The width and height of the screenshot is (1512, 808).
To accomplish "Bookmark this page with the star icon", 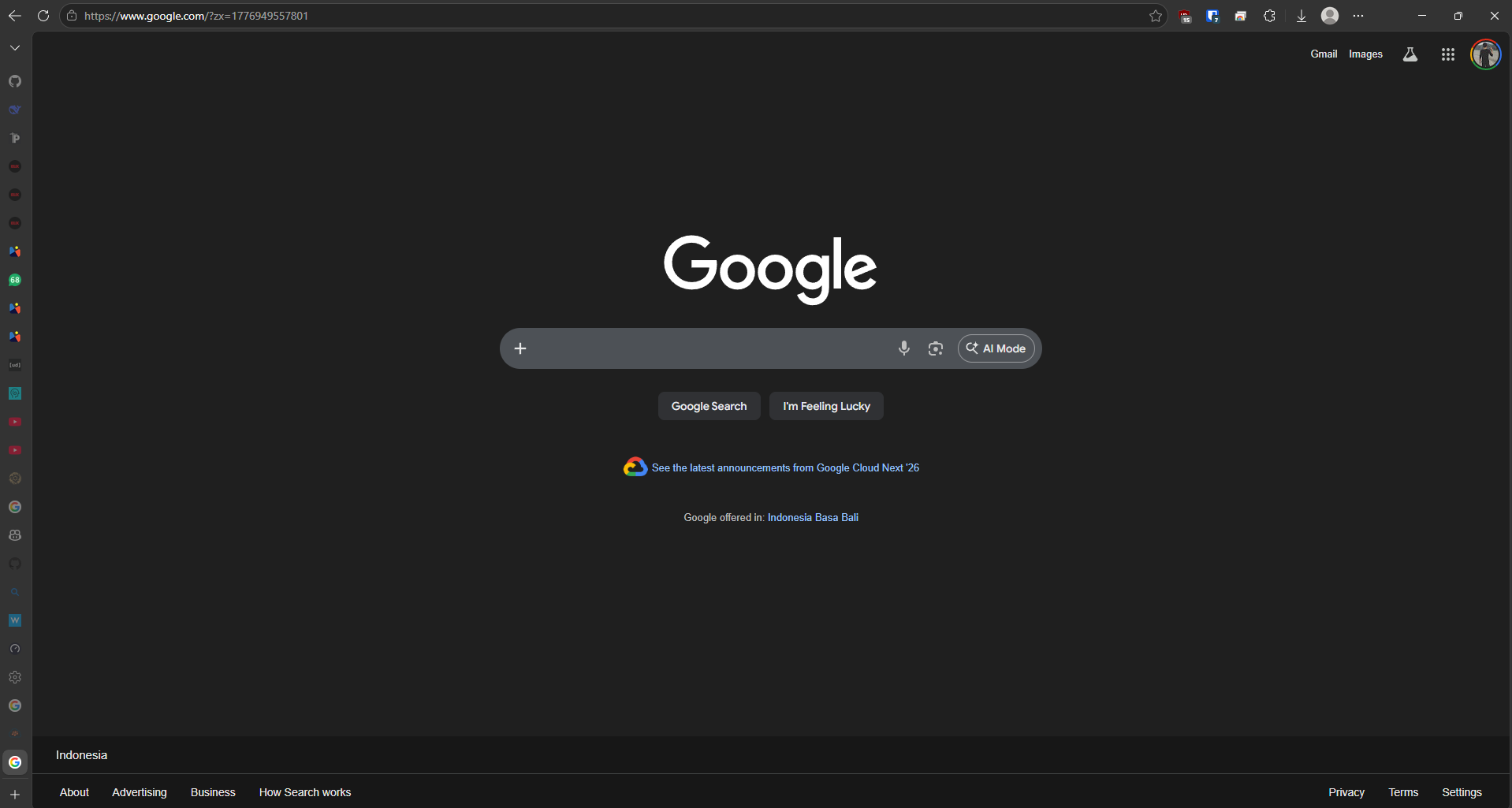I will 1156,16.
